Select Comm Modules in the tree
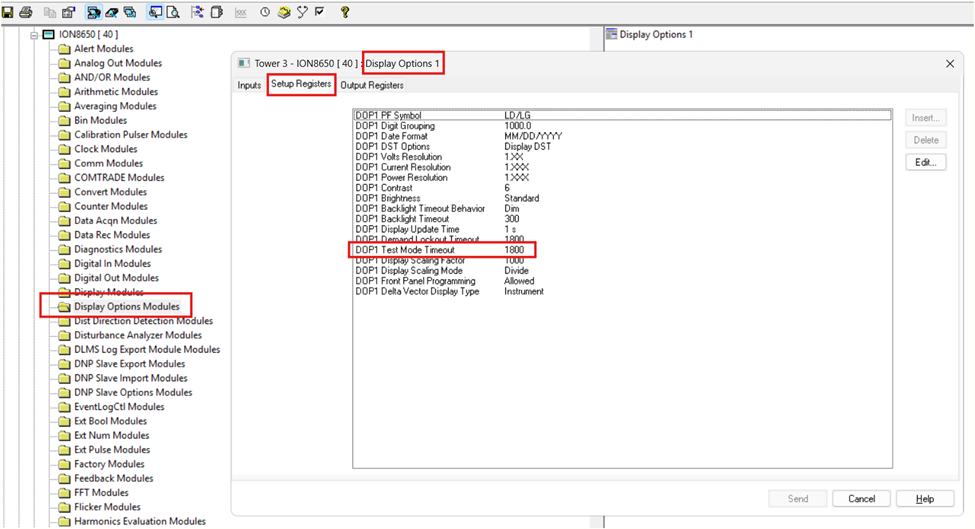Viewport: 975px width, 529px height. (x=109, y=163)
